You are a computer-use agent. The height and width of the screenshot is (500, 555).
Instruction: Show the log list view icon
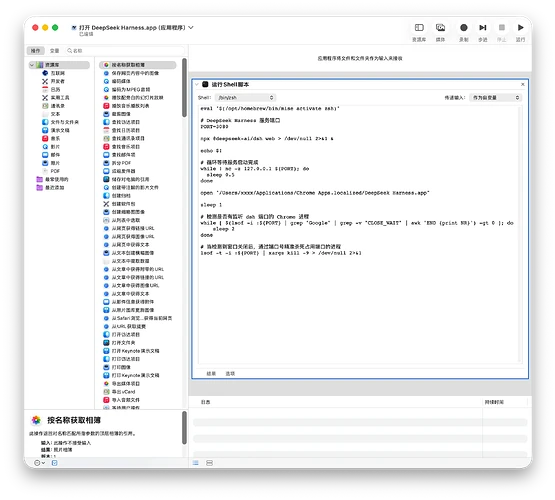[195, 463]
